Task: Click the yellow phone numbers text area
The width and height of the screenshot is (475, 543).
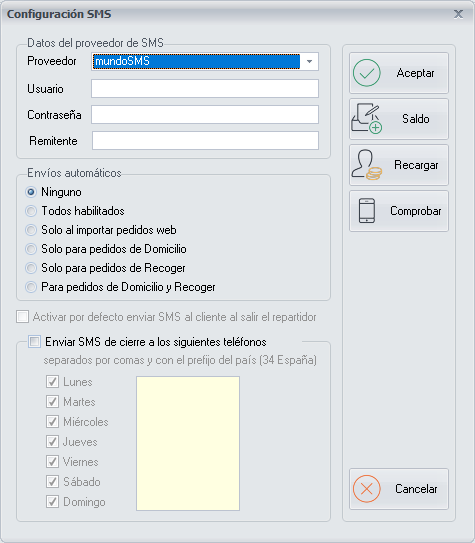Action: (x=188, y=443)
